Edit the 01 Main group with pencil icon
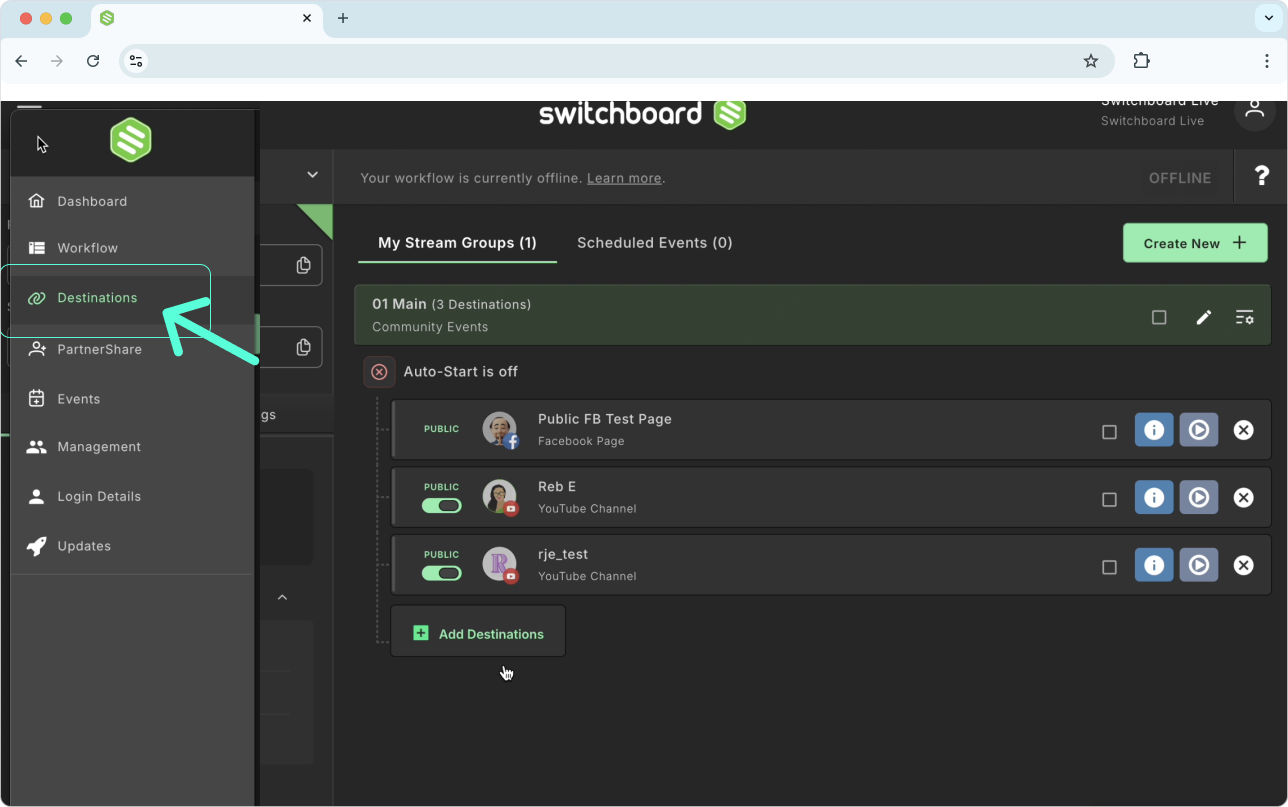This screenshot has width=1288, height=807. 1204,317
